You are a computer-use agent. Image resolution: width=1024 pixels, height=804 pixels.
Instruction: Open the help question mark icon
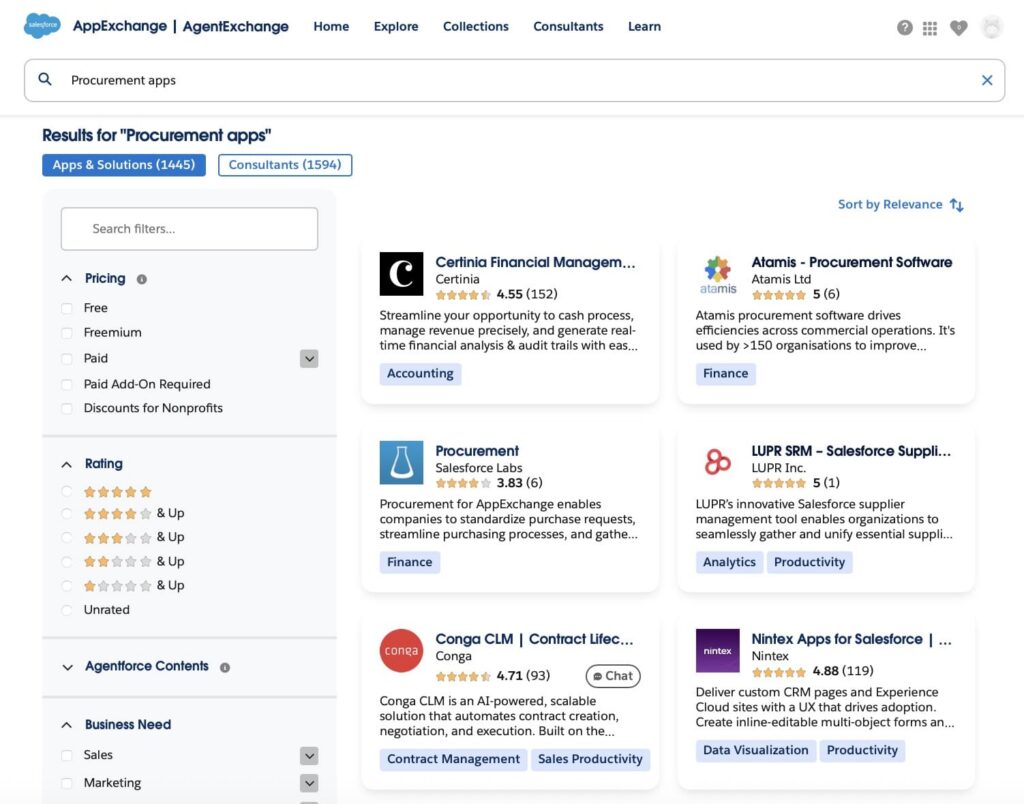[x=904, y=28]
